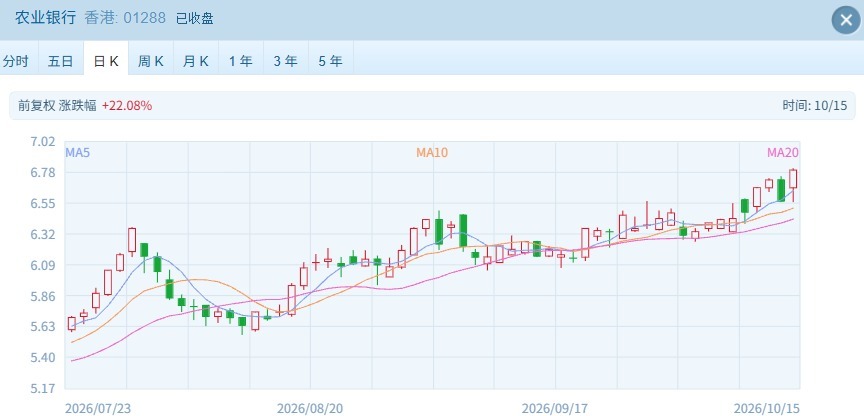Open the 月K monthly chart tab
This screenshot has width=864, height=416.
196,61
